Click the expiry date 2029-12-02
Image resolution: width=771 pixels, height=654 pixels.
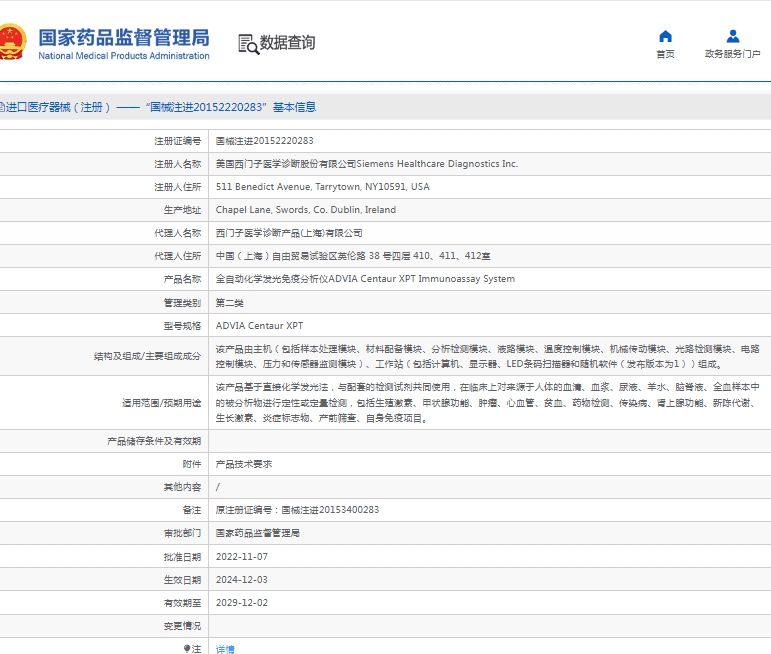[242, 603]
